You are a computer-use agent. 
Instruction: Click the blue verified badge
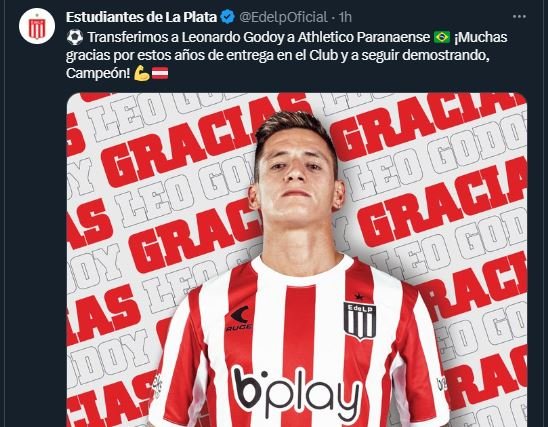click(x=227, y=17)
